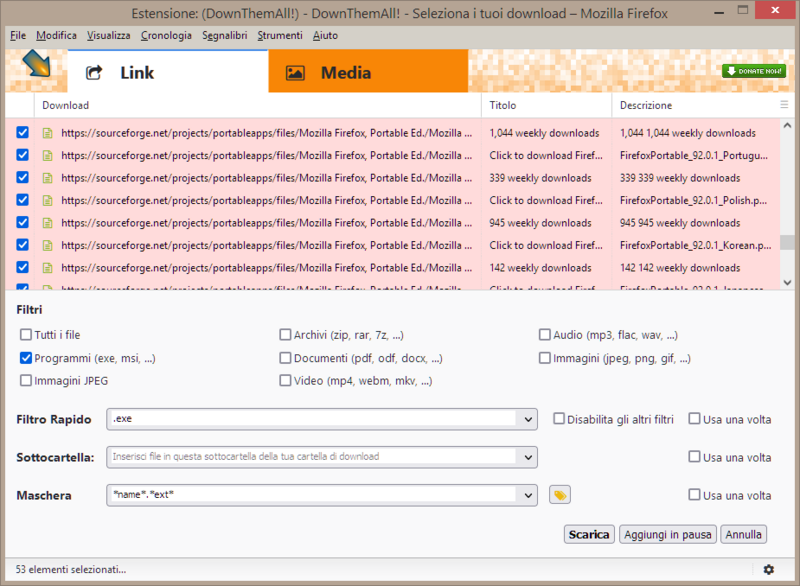The width and height of the screenshot is (800, 586).
Task: Open the File menu
Action: tap(18, 35)
